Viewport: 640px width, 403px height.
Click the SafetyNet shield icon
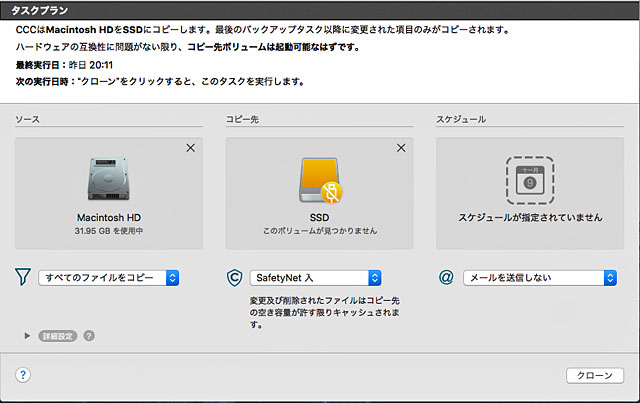pos(235,278)
